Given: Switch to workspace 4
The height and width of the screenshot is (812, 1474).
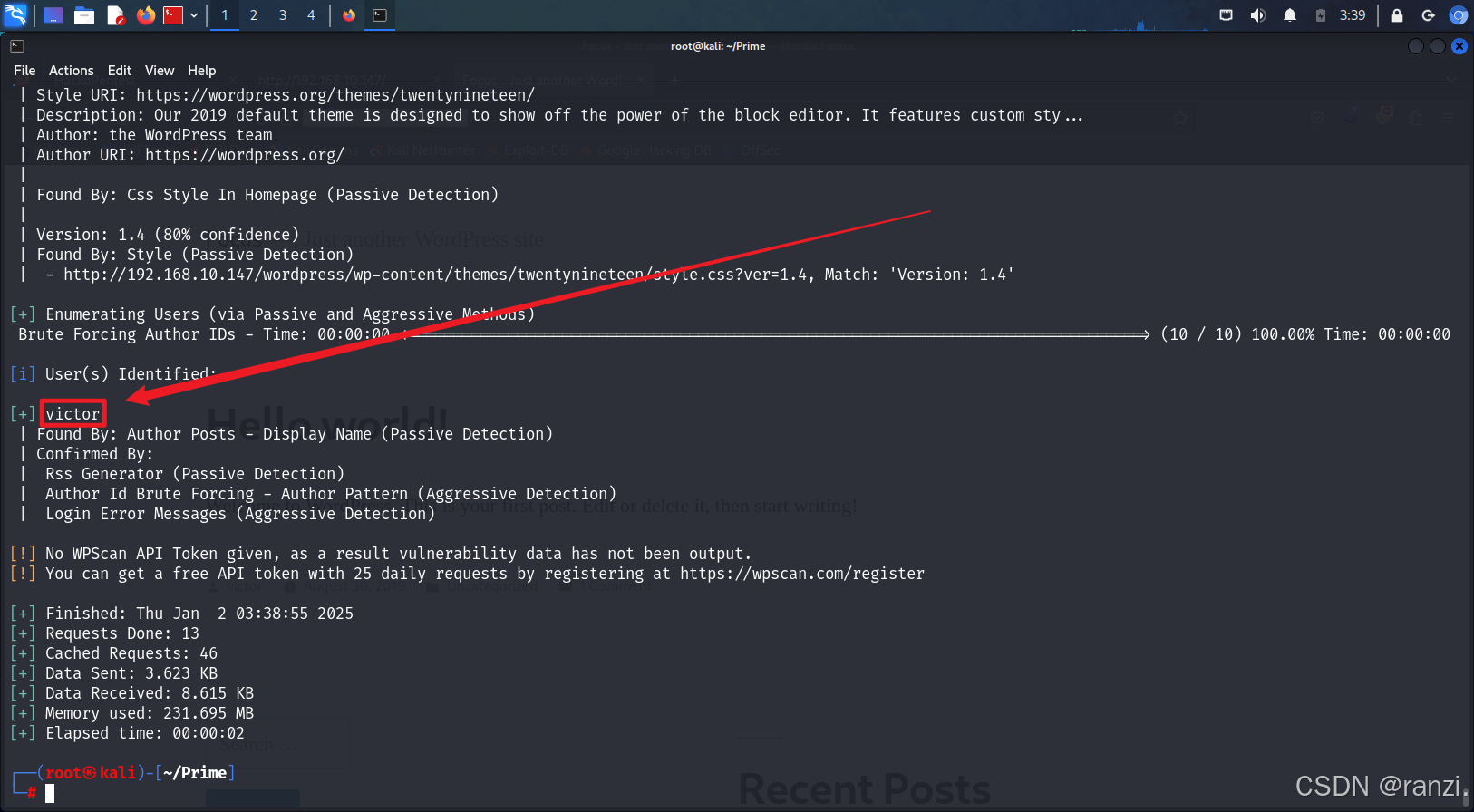Looking at the screenshot, I should pos(311,15).
